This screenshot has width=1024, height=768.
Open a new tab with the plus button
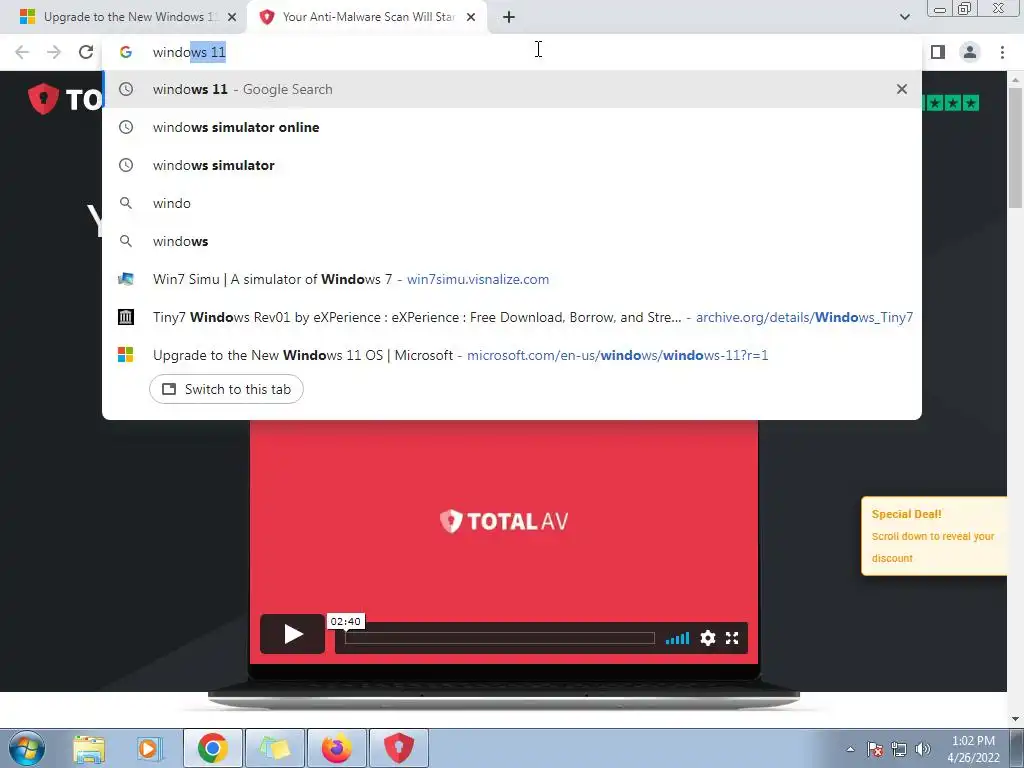[509, 17]
